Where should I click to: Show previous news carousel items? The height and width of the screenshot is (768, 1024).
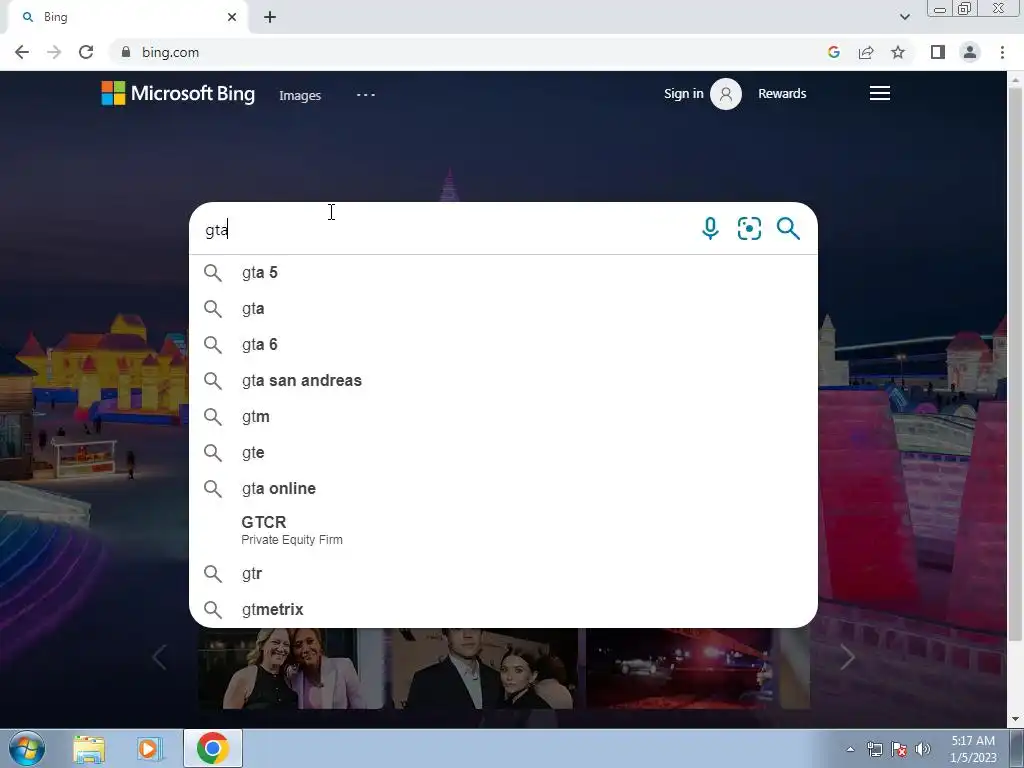coord(159,657)
